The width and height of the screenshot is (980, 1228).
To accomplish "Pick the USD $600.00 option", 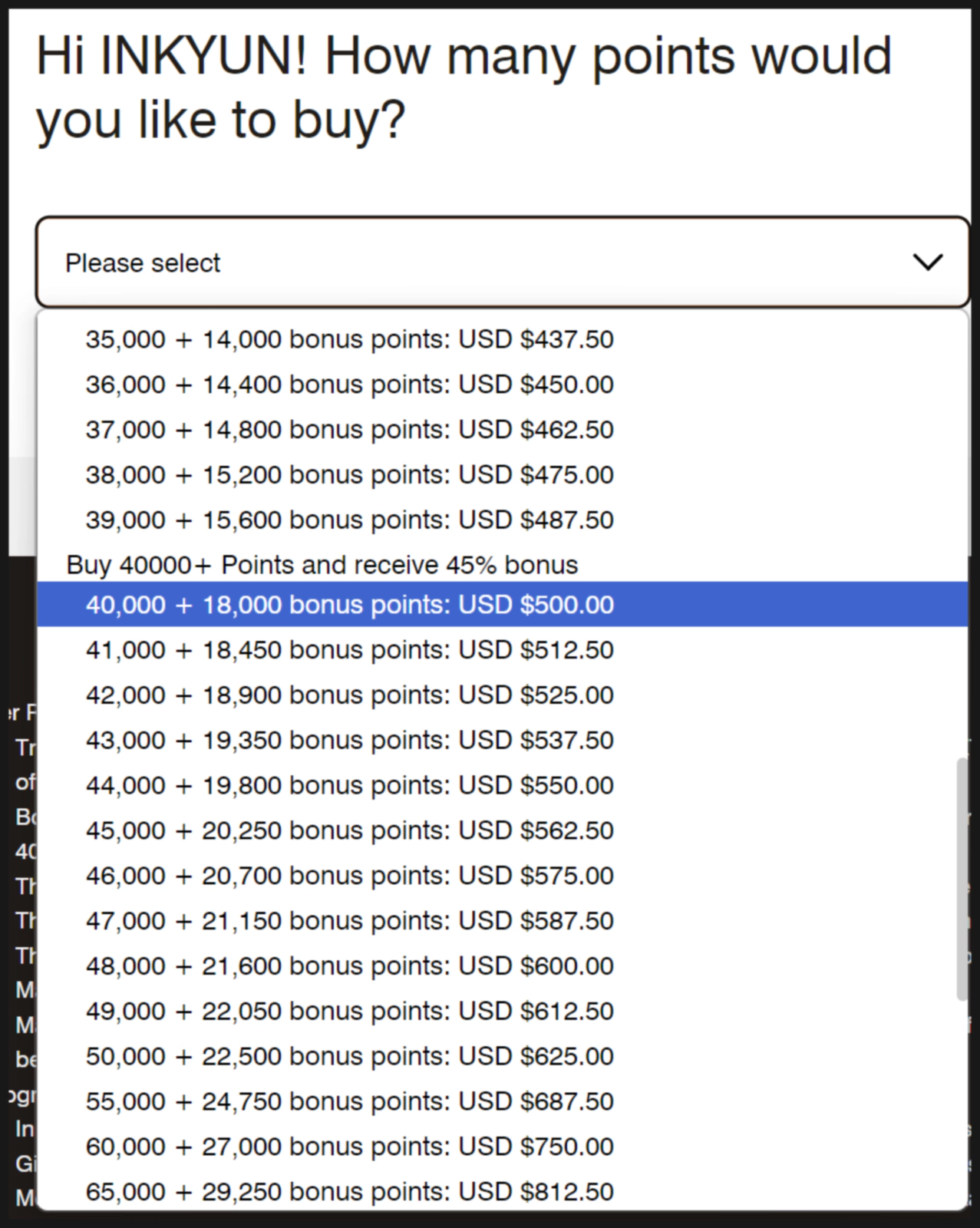I will coord(349,966).
